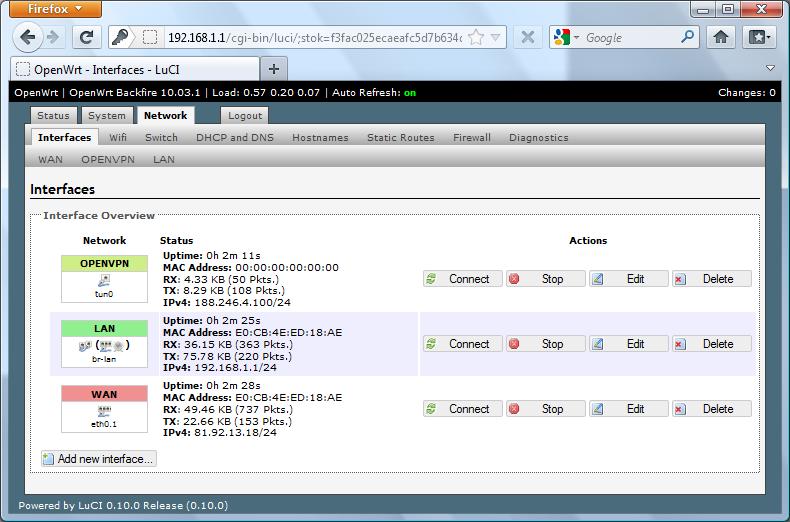Click the Logout tab
This screenshot has width=790, height=522.
[245, 115]
